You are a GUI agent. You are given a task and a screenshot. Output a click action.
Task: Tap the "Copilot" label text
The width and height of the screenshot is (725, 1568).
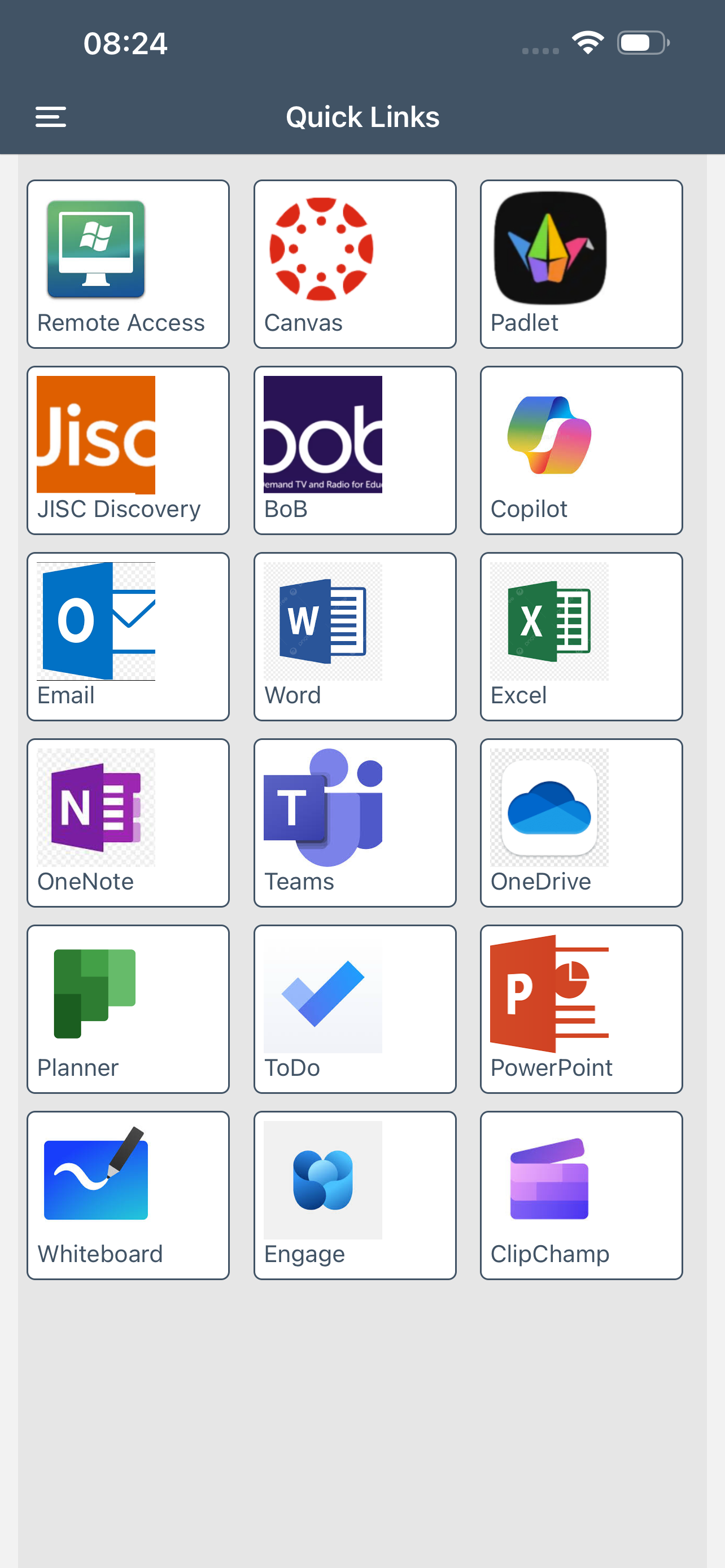tap(529, 509)
